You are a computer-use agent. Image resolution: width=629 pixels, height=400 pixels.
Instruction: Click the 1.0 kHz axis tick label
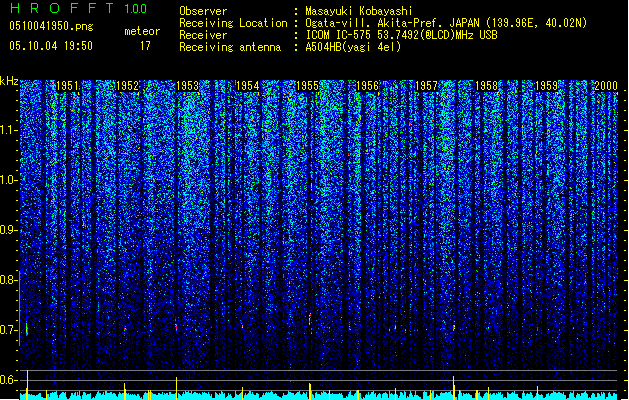[x=9, y=180]
